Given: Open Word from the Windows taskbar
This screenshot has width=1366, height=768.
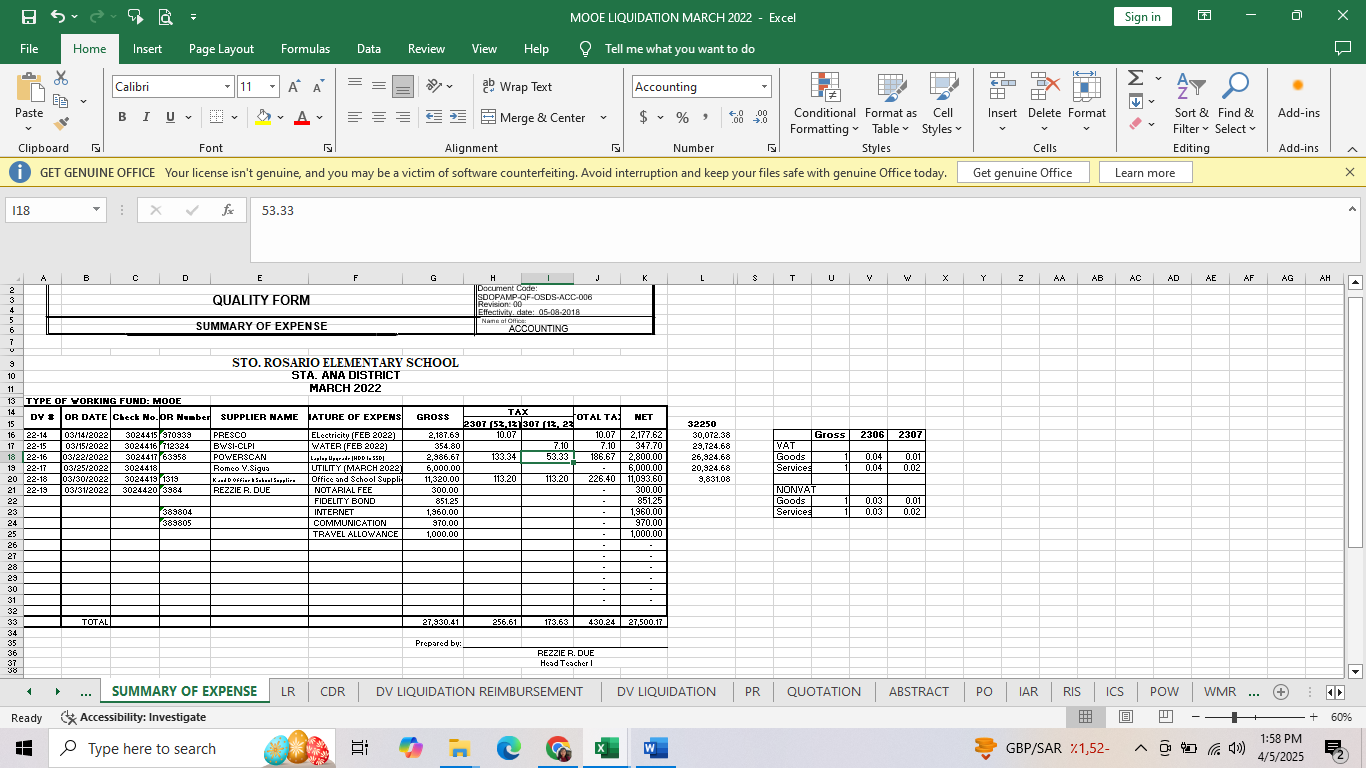Looking at the screenshot, I should pyautogui.click(x=653, y=748).
